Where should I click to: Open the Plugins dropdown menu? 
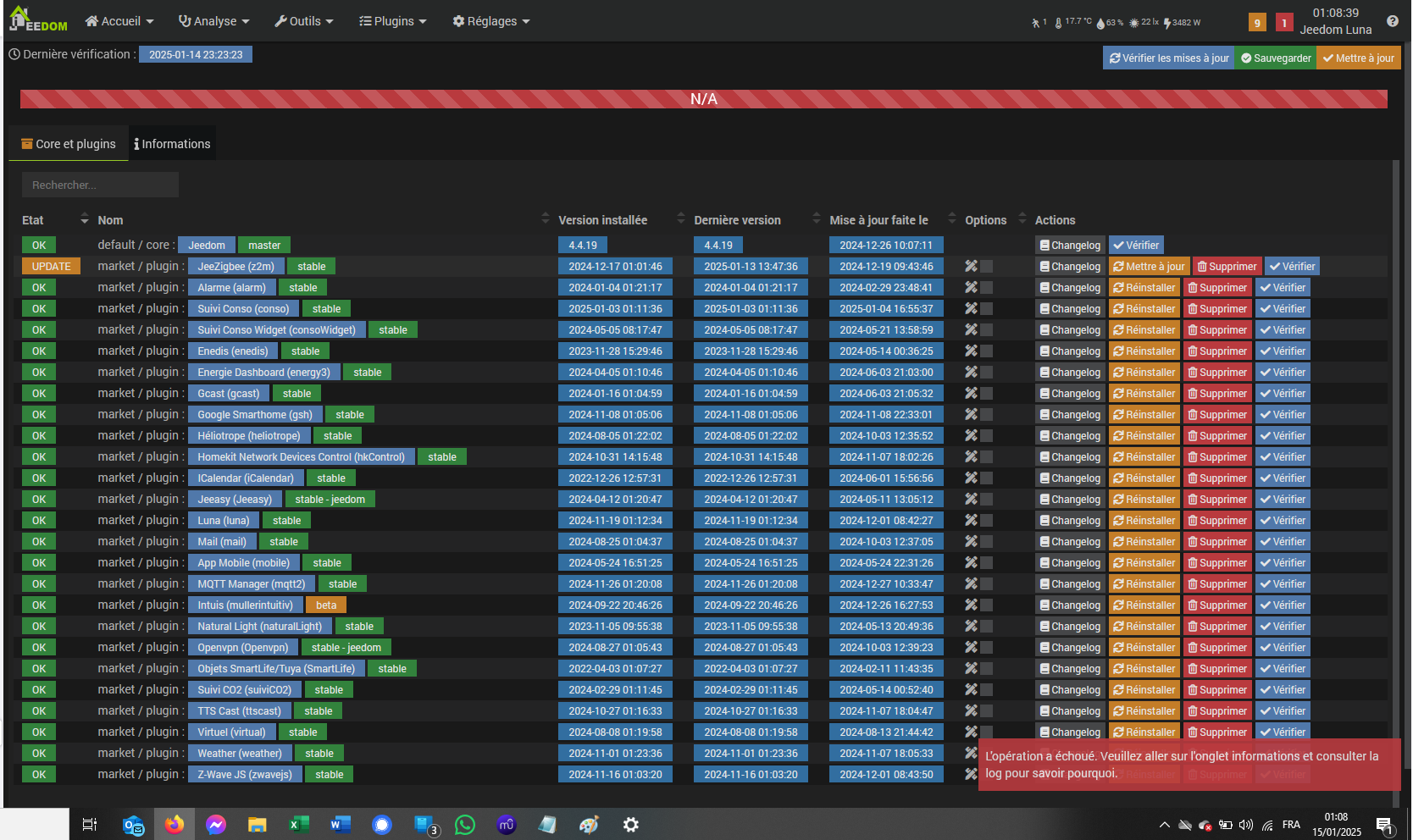(x=392, y=21)
